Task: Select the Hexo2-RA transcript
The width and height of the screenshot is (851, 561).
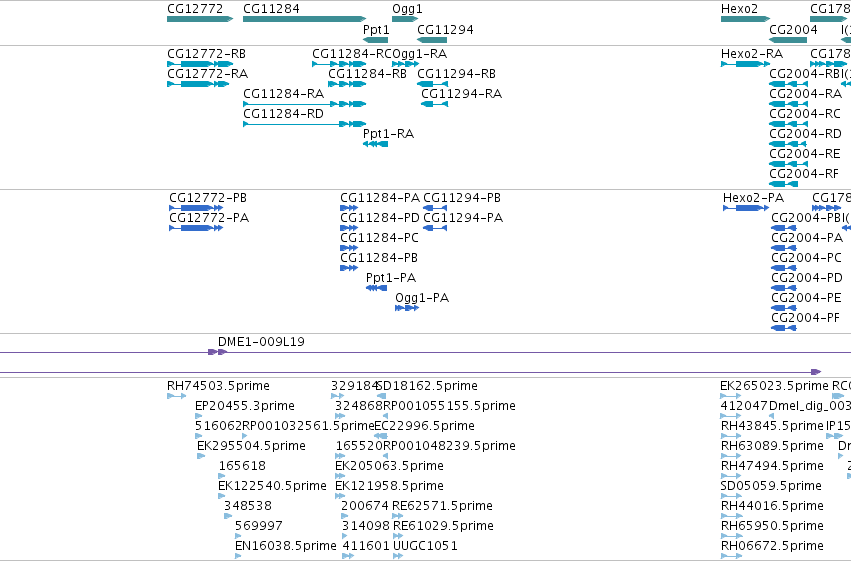Action: pos(745,64)
